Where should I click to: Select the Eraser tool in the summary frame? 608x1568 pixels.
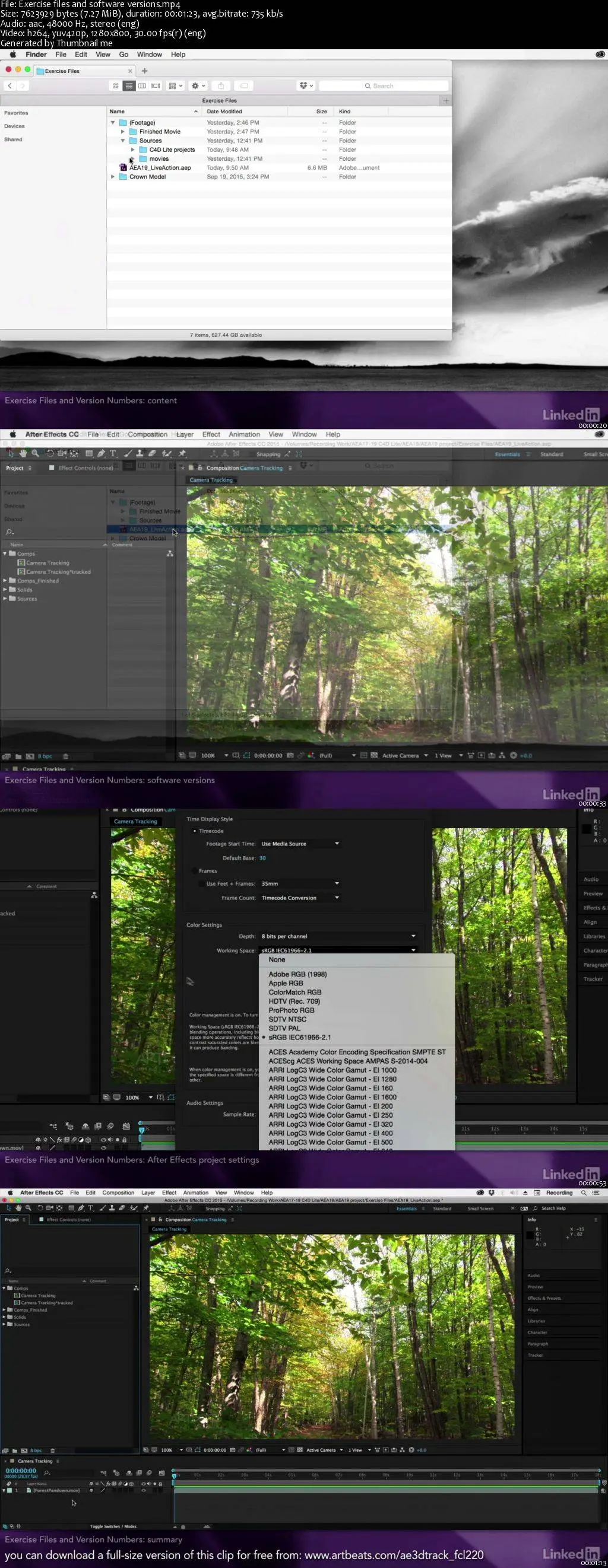[122, 1208]
